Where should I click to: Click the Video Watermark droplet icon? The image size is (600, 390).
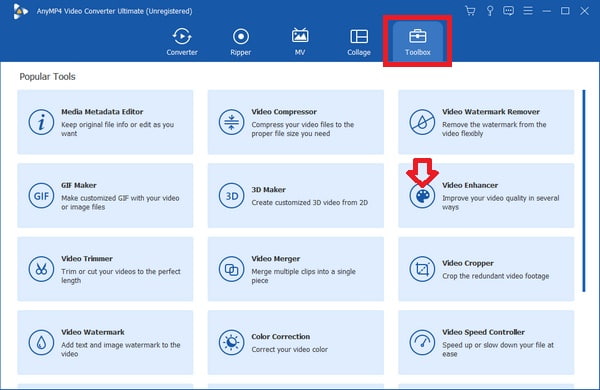pos(41,343)
